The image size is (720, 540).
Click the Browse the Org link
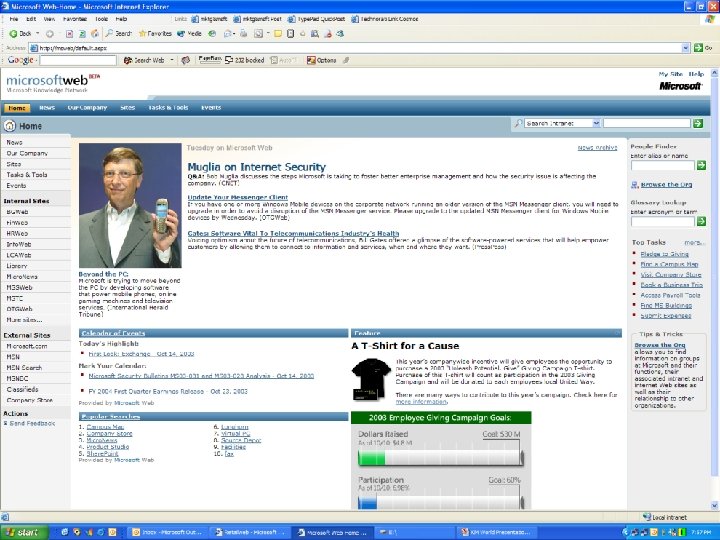point(666,185)
